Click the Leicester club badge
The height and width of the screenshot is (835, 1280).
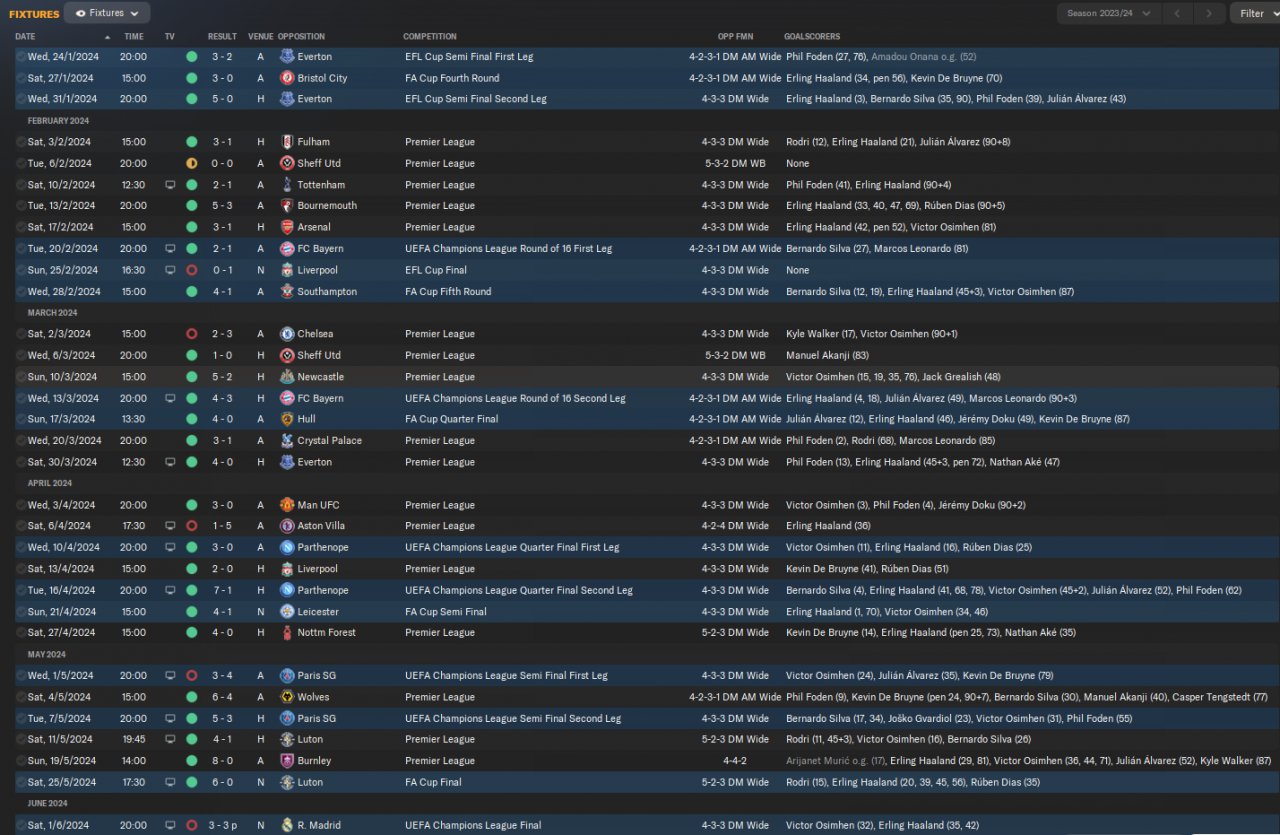point(287,612)
